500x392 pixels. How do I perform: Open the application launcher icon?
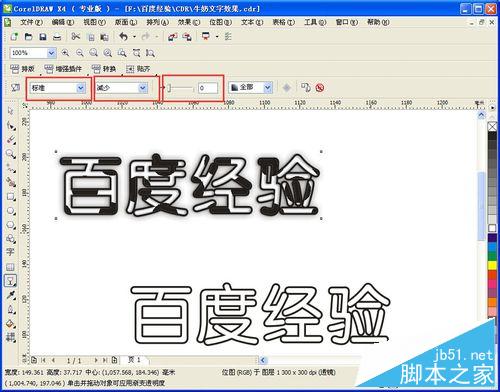[x=206, y=36]
